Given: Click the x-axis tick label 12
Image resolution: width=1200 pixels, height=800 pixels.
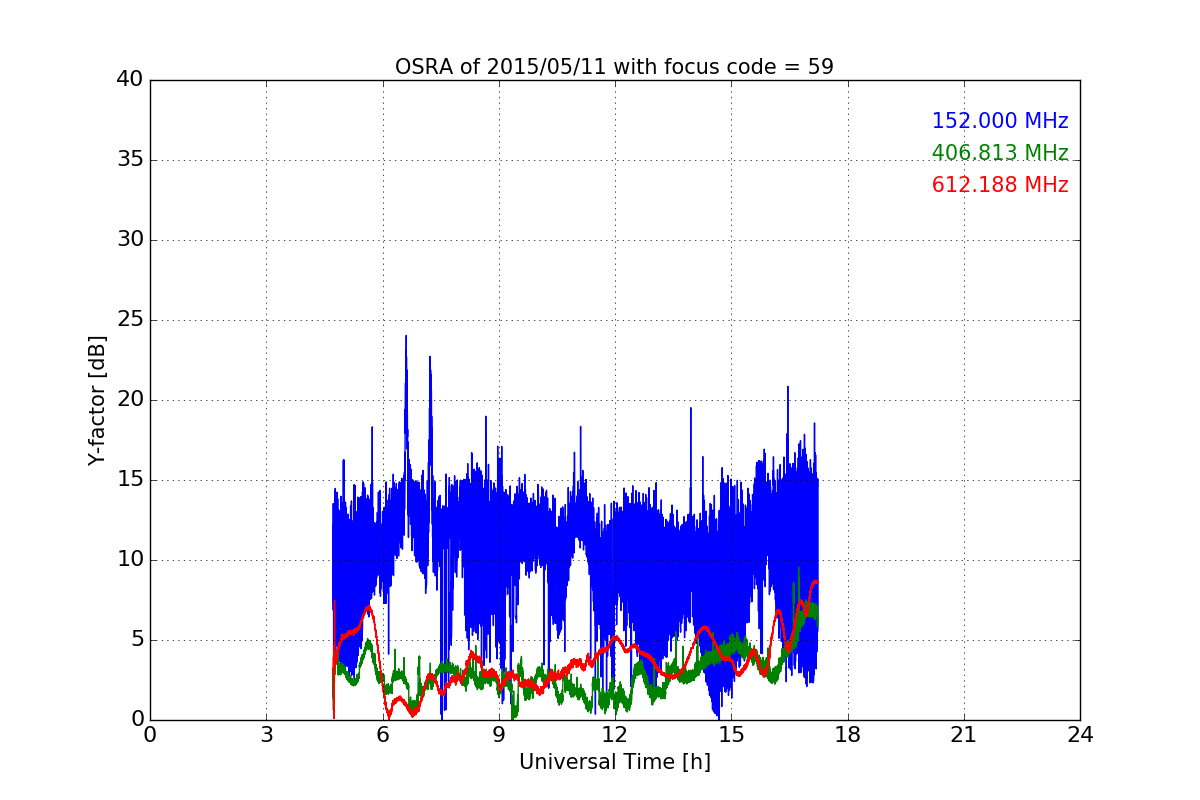Looking at the screenshot, I should pyautogui.click(x=614, y=735).
